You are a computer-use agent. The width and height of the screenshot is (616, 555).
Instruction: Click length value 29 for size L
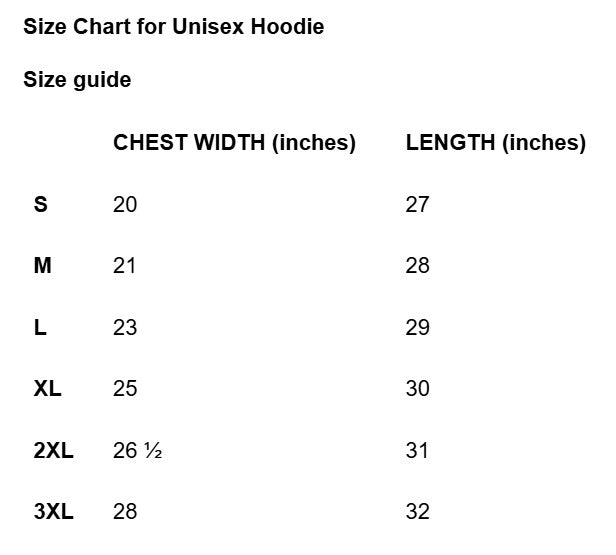click(418, 328)
